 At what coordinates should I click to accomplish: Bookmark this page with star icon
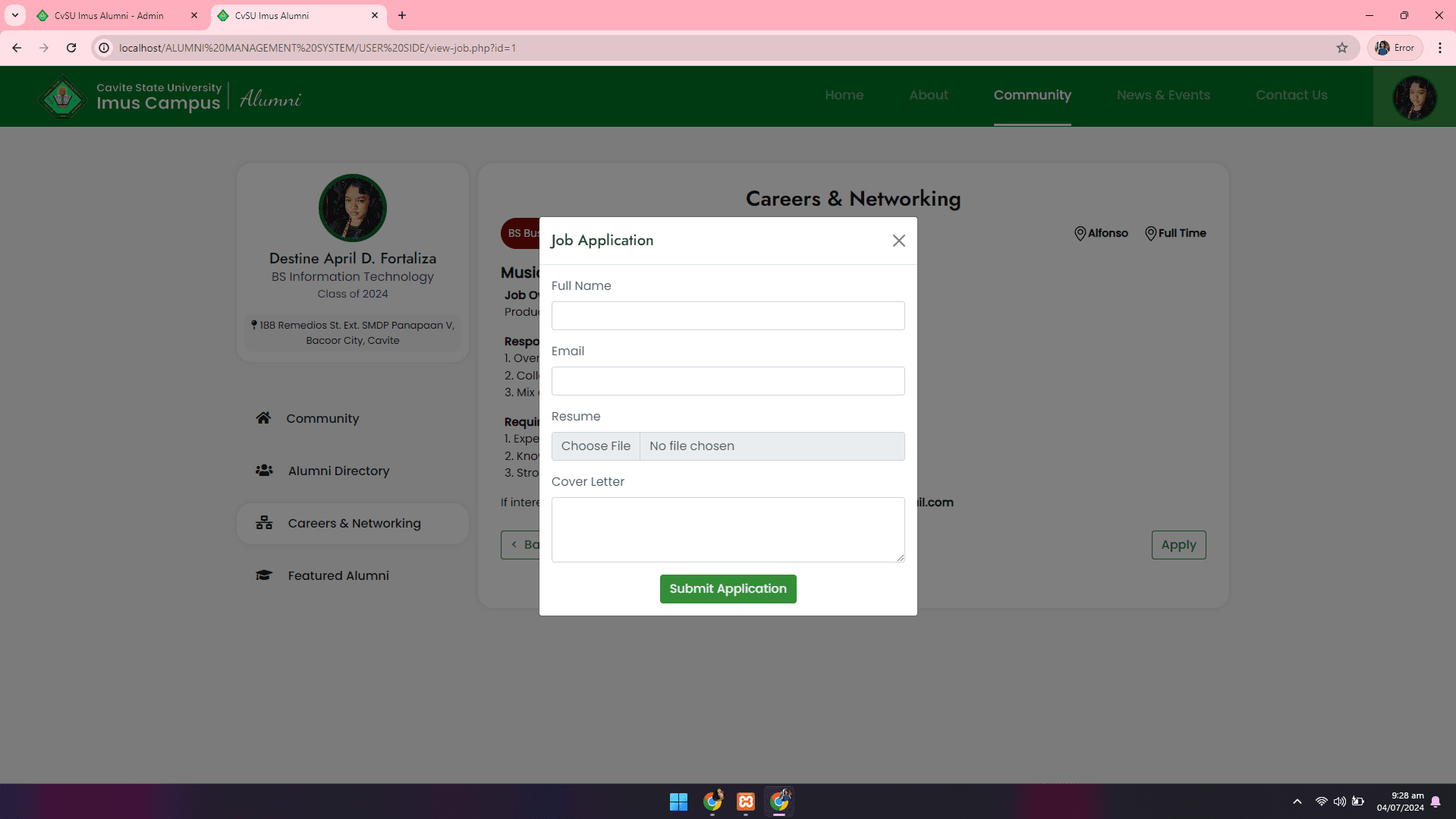point(1341,48)
